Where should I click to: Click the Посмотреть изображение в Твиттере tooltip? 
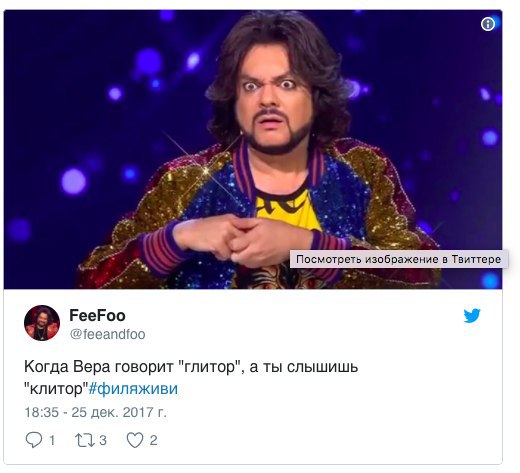(399, 259)
